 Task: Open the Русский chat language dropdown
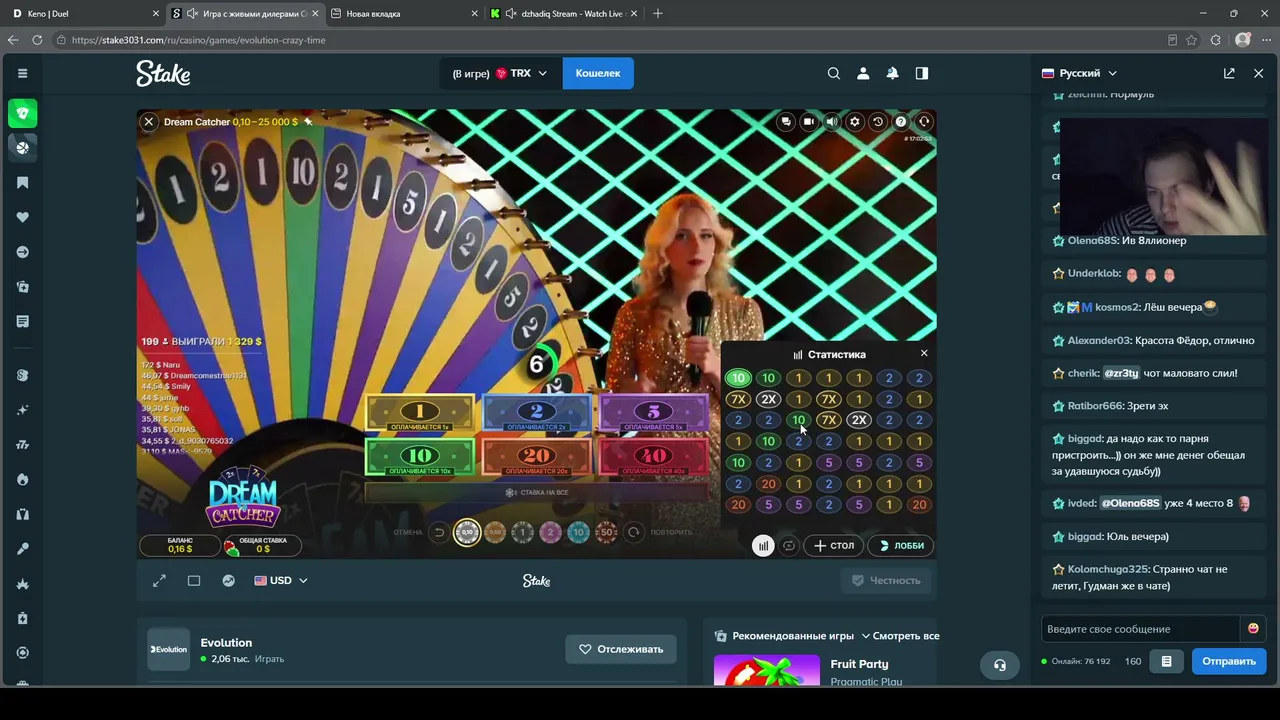click(1080, 73)
